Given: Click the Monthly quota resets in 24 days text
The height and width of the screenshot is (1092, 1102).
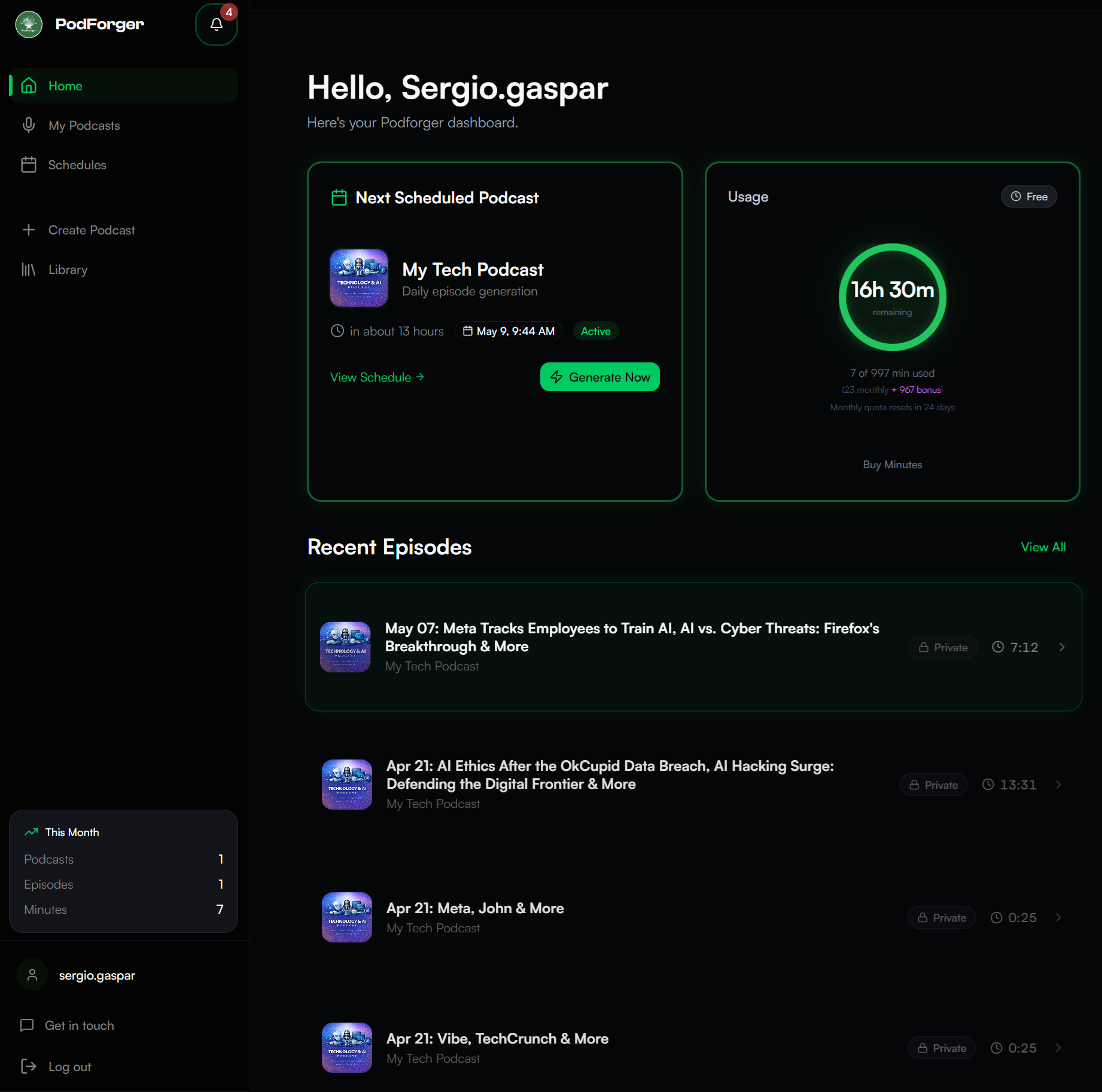Looking at the screenshot, I should [892, 407].
